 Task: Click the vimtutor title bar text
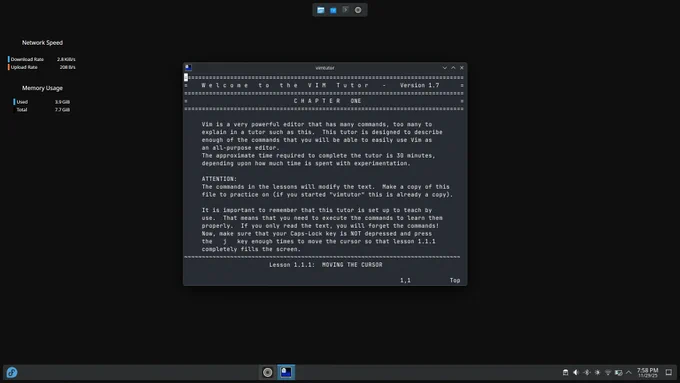pos(325,68)
